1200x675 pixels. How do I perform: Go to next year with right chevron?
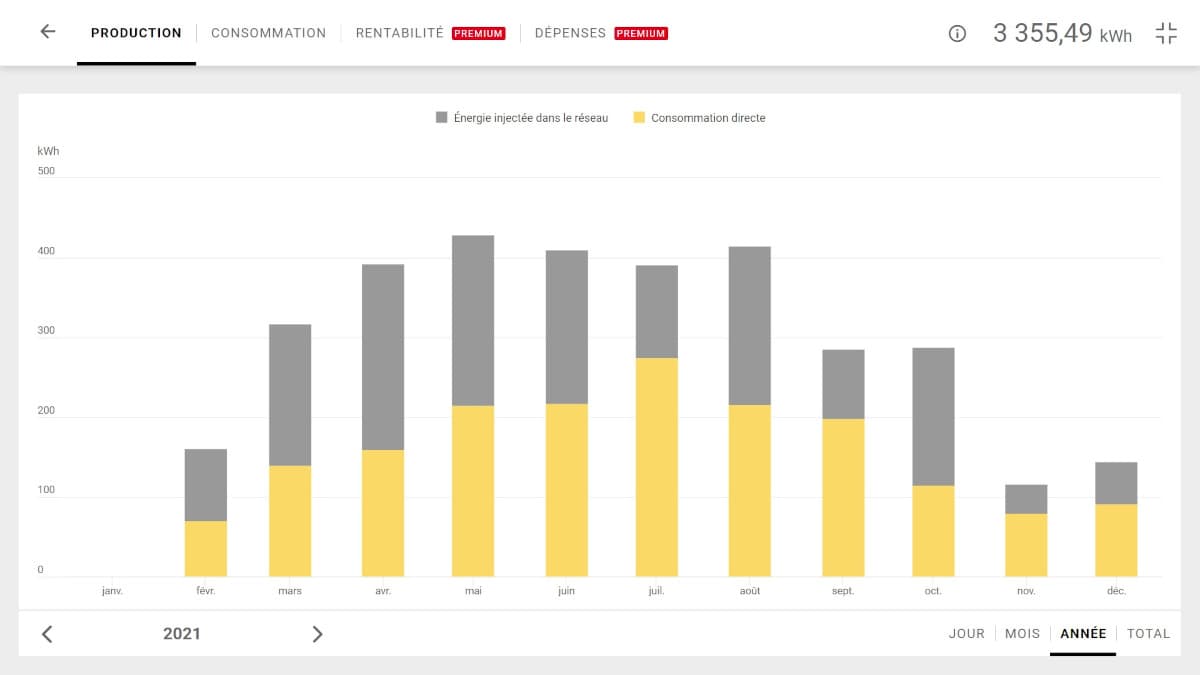(x=317, y=634)
